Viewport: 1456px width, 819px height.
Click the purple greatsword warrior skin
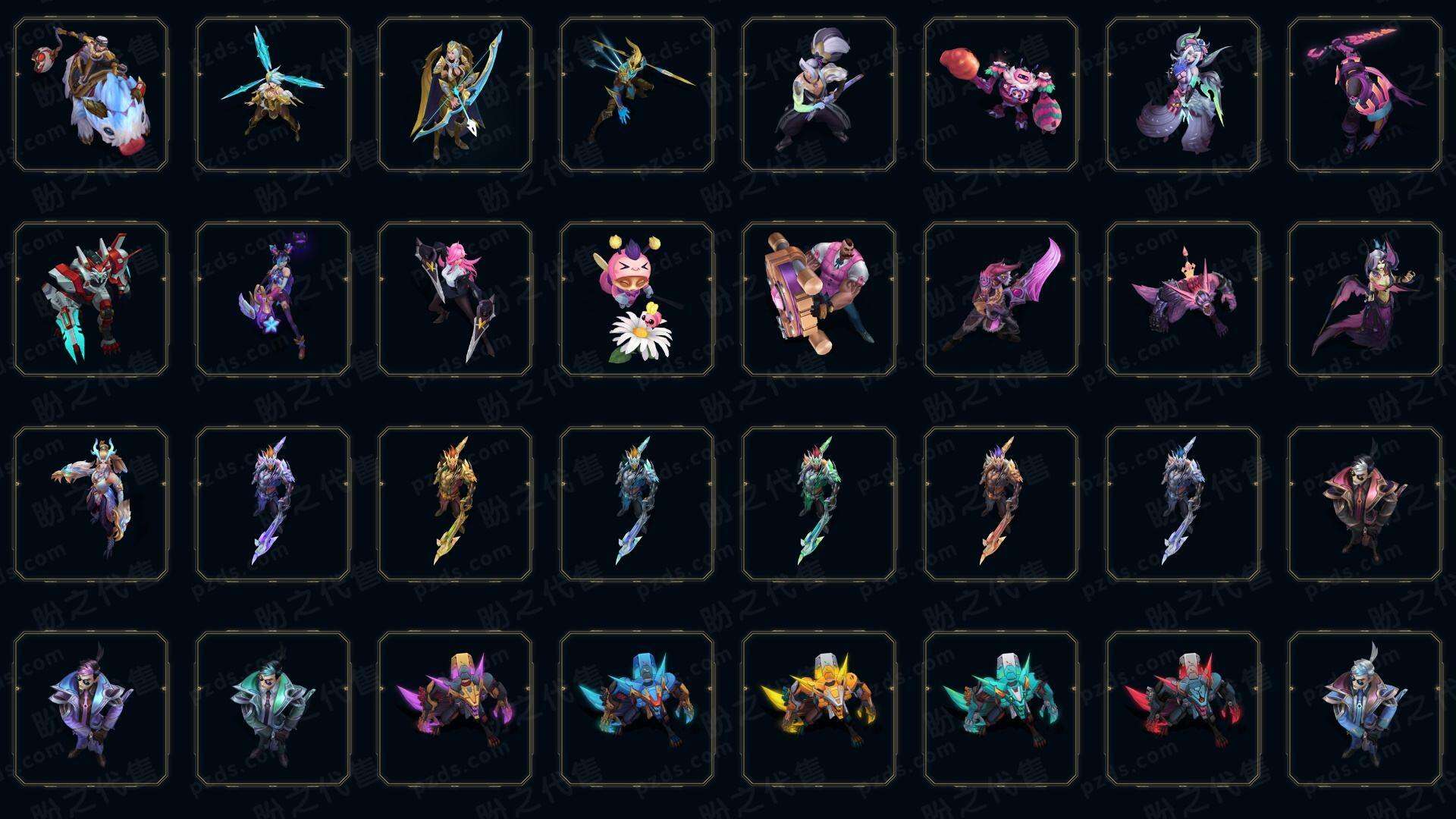tap(1001, 299)
